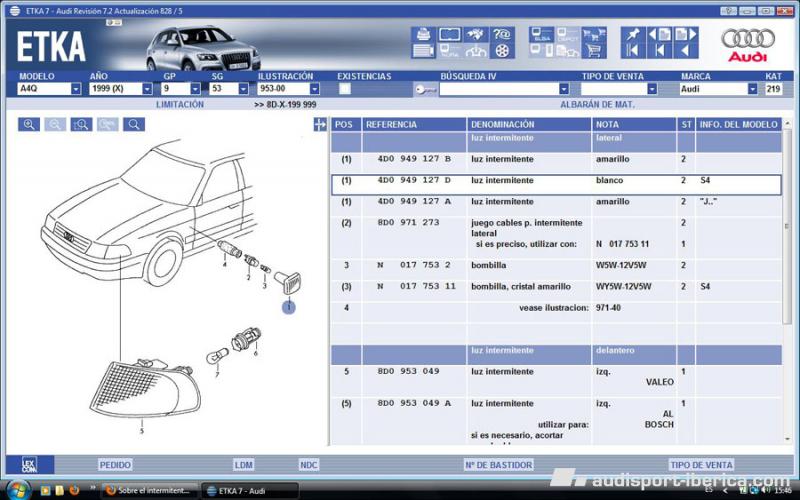Click the LexCom logo at bottom left
This screenshot has height=500, width=800.
(30, 465)
